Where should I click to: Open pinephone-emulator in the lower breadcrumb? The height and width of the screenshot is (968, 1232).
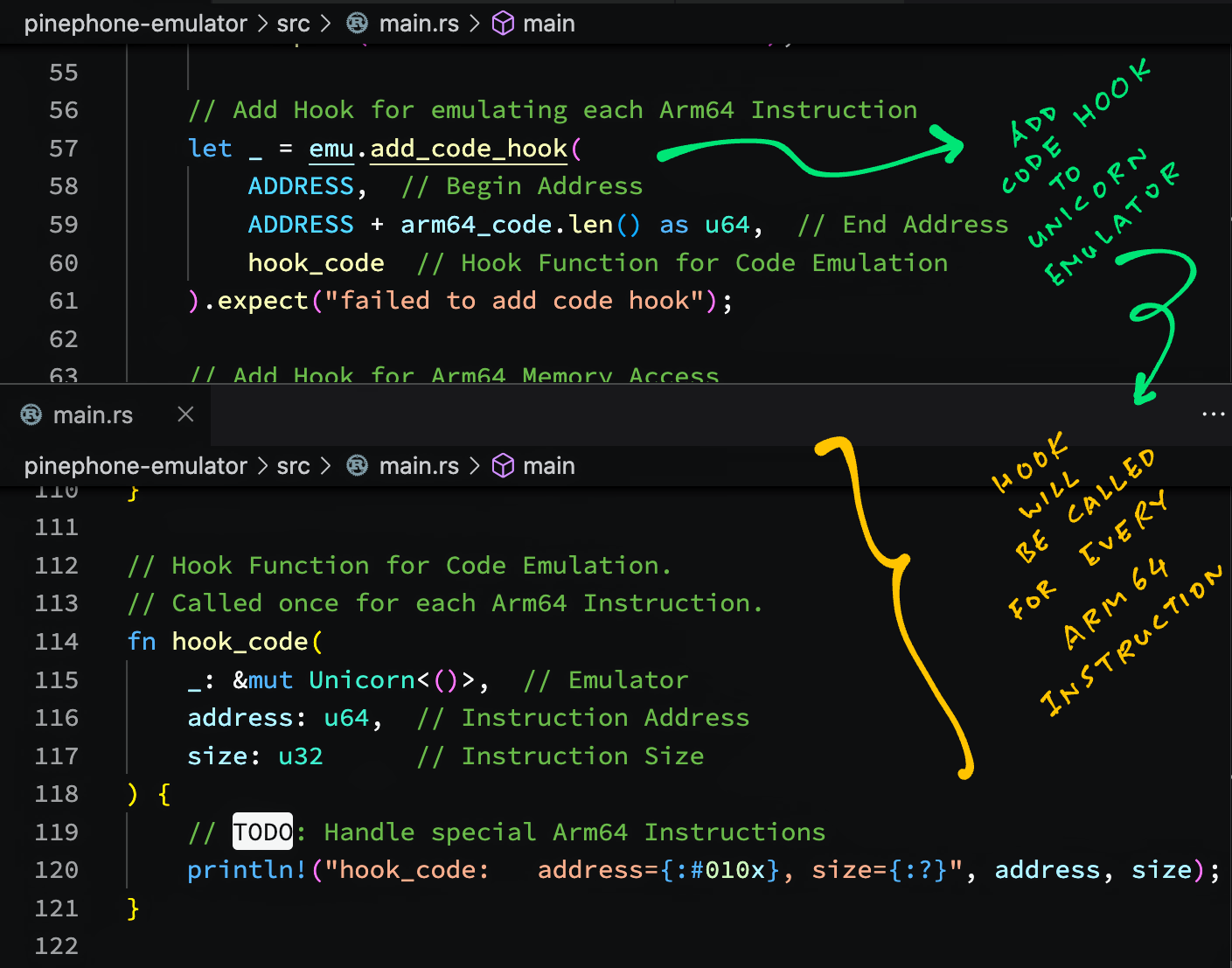click(136, 466)
